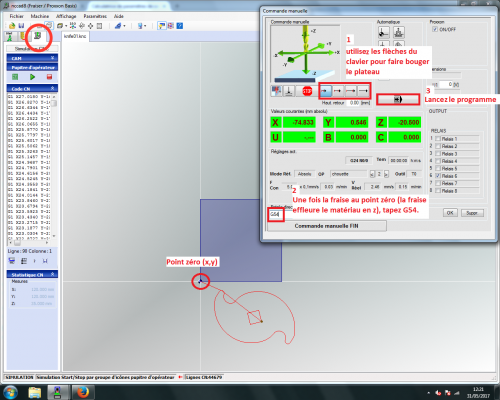Screen dimensions: 500x400
Task: Toggle the Relais 8 checkbox
Action: 438,191
